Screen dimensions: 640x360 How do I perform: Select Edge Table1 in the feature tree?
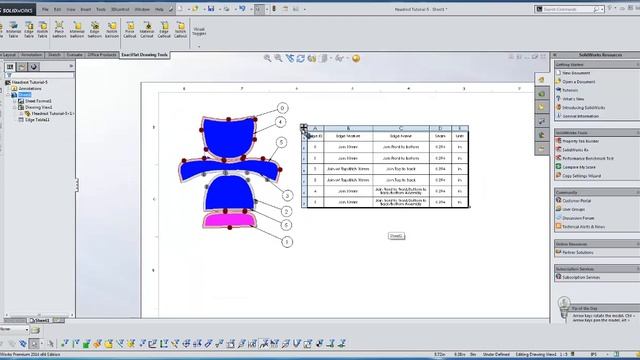point(37,120)
